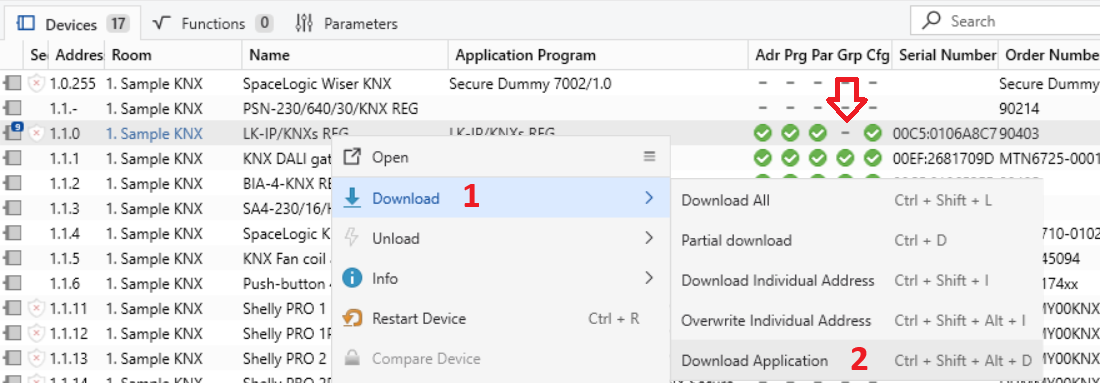Image resolution: width=1100 pixels, height=386 pixels.
Task: Click the Functions square-root icon
Action: point(161,23)
